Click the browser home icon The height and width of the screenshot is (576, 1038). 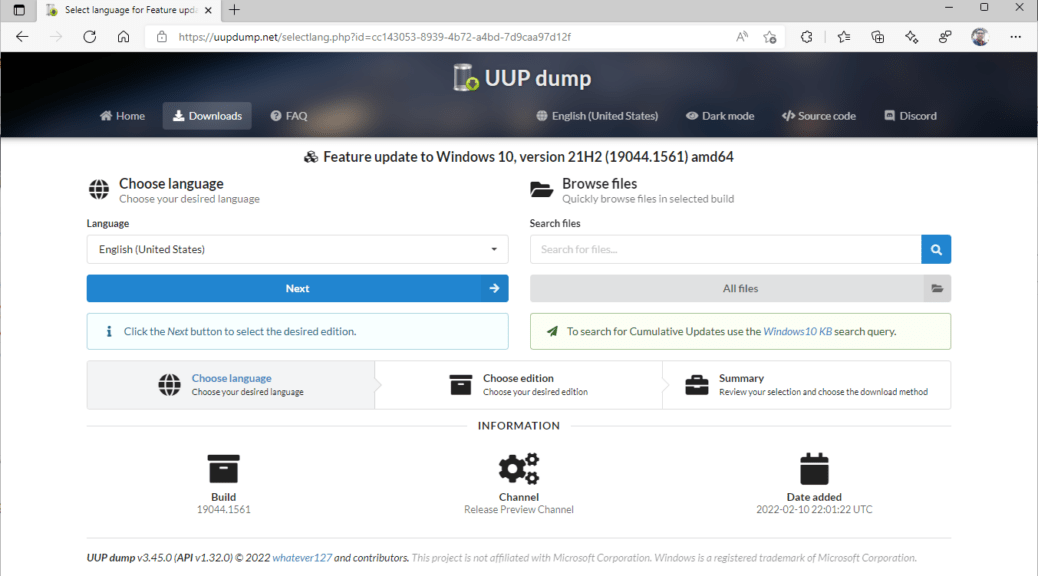123,37
